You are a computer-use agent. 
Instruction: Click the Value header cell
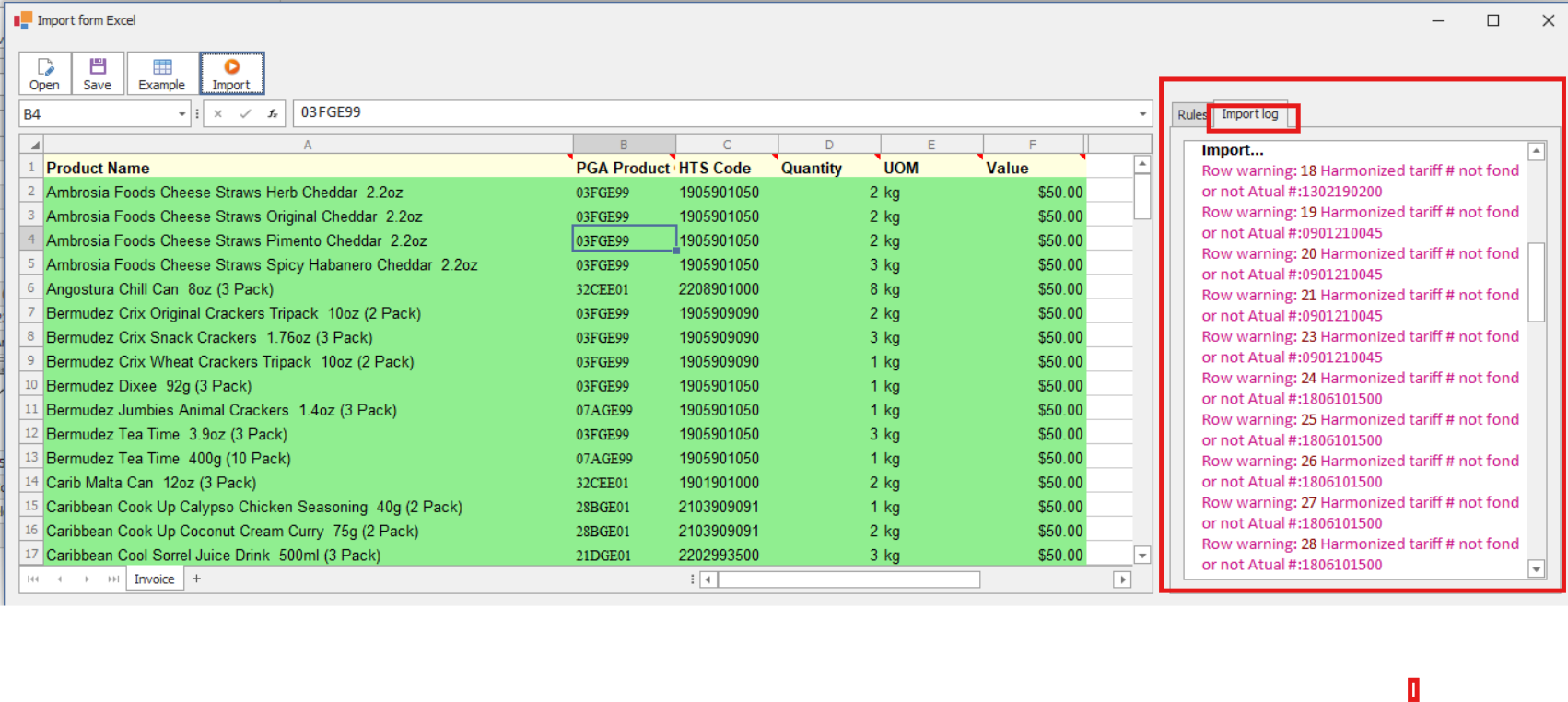coord(1033,168)
